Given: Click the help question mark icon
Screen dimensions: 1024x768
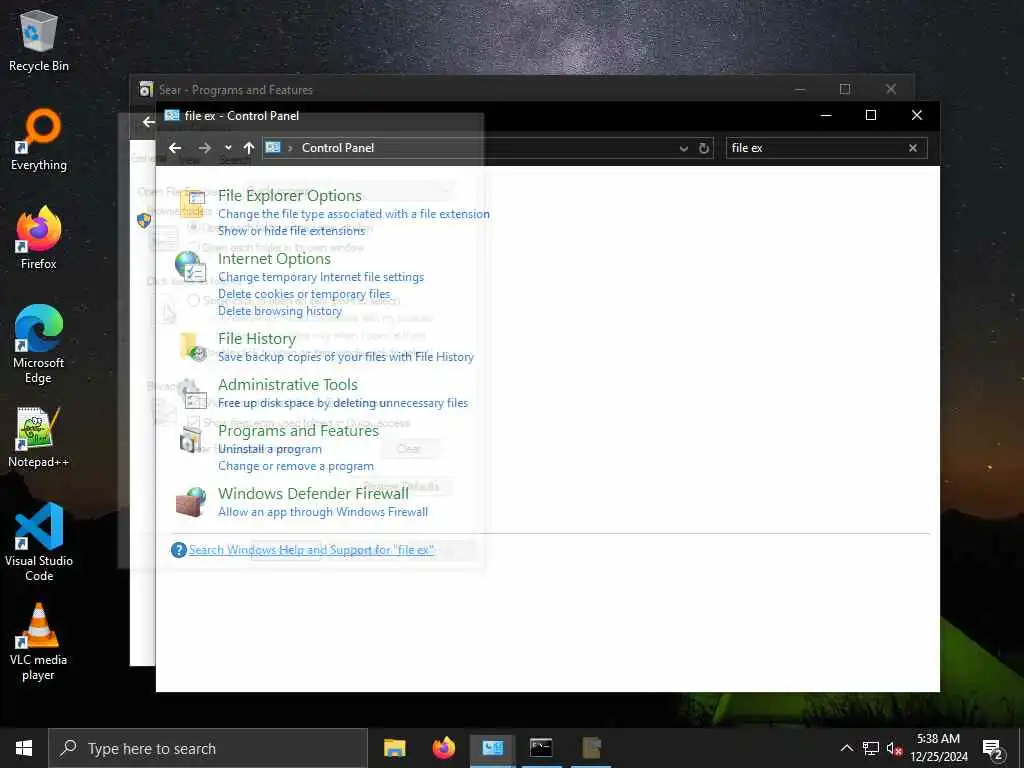Looking at the screenshot, I should click(178, 550).
